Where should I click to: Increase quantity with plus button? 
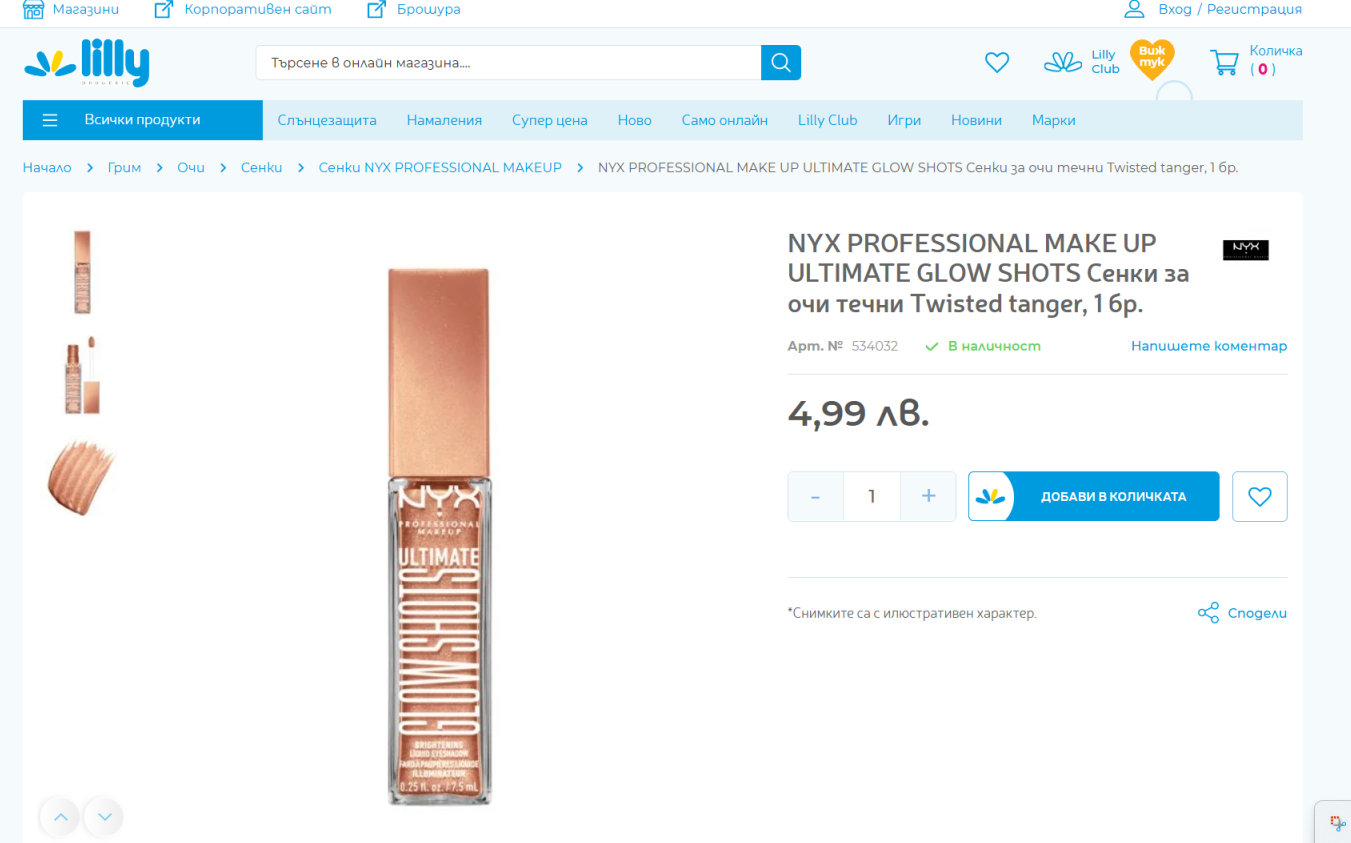928,496
